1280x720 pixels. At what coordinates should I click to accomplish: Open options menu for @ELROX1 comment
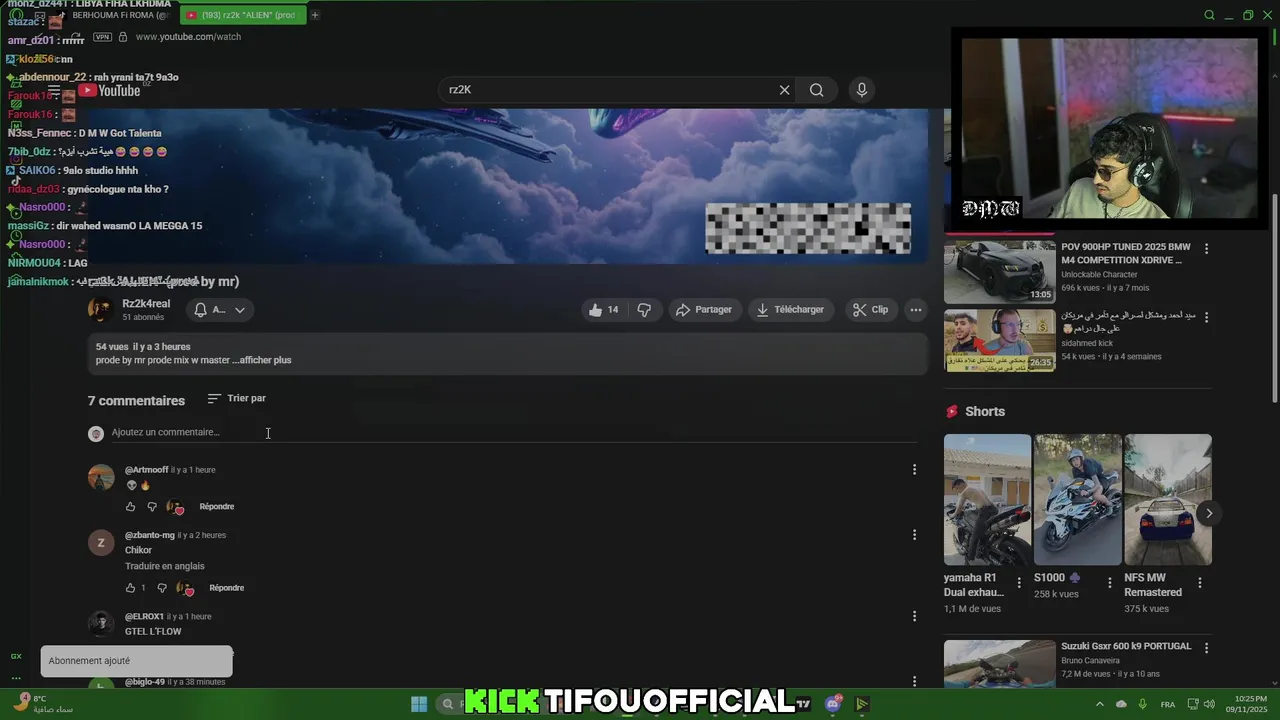click(914, 617)
